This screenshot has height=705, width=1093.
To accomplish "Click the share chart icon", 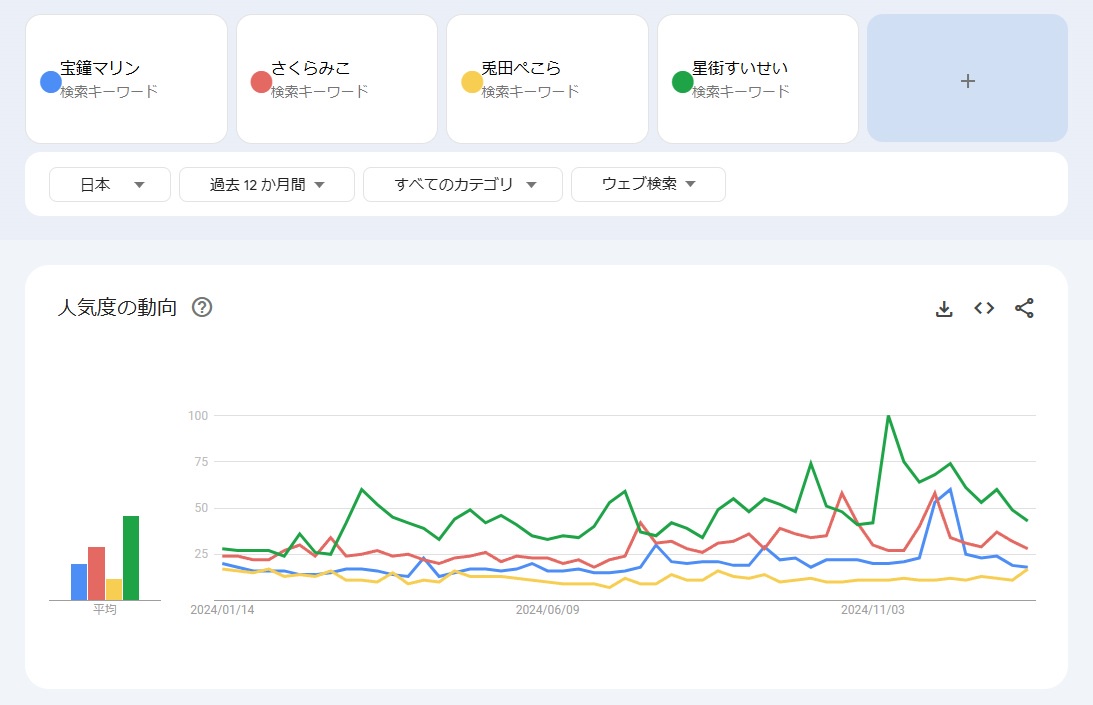I will tap(1024, 308).
